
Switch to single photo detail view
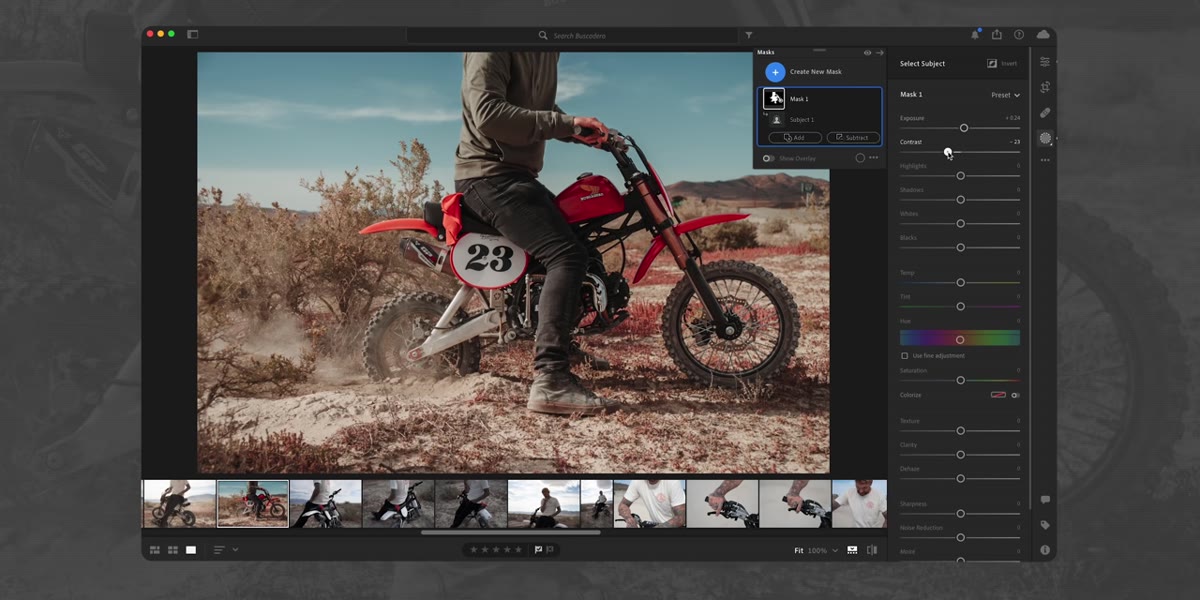(x=191, y=550)
